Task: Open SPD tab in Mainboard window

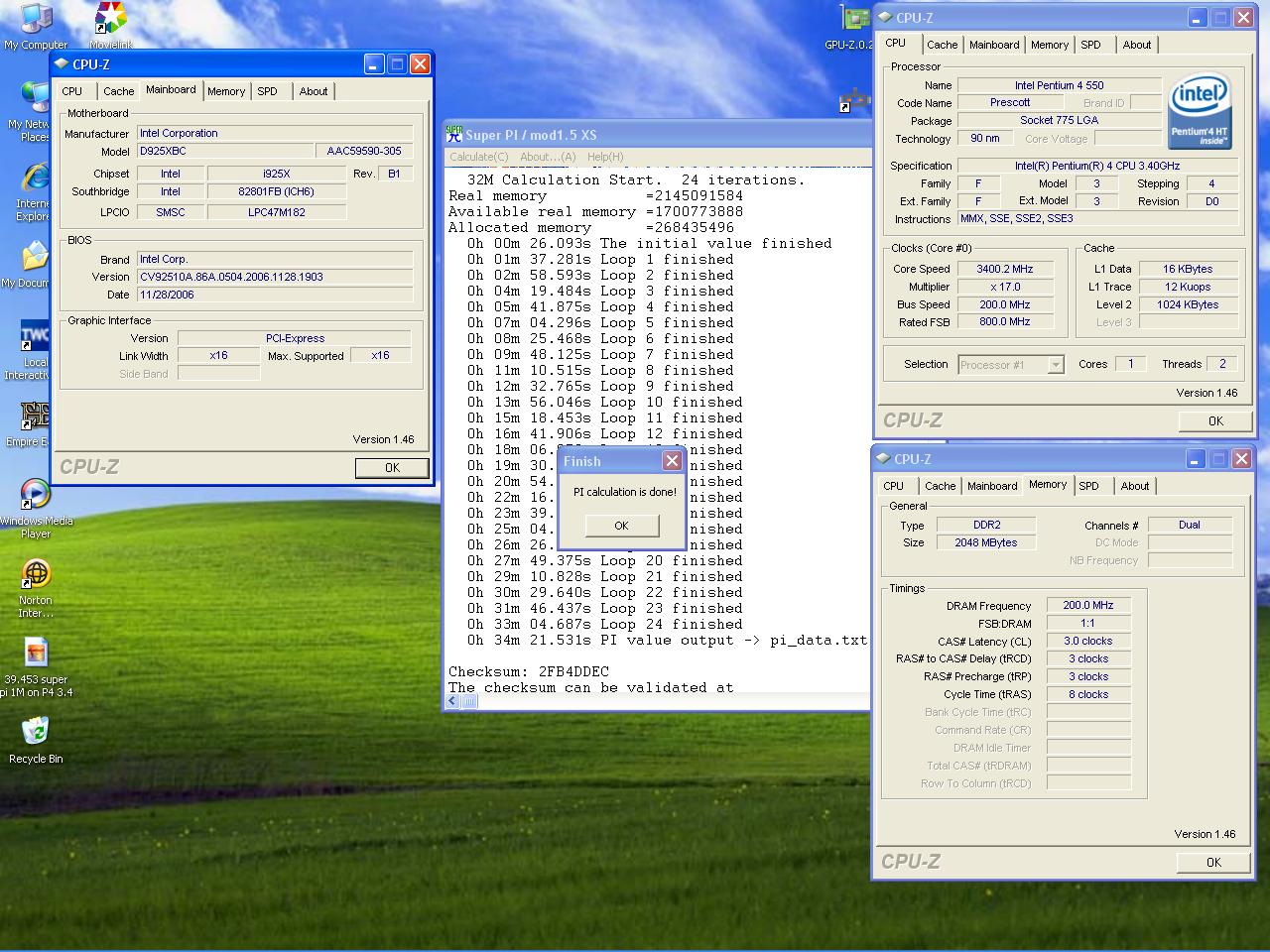Action: [x=268, y=91]
